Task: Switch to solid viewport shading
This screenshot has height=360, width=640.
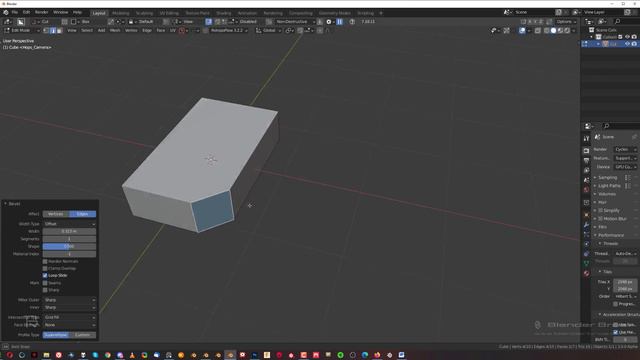Action: coord(553,31)
